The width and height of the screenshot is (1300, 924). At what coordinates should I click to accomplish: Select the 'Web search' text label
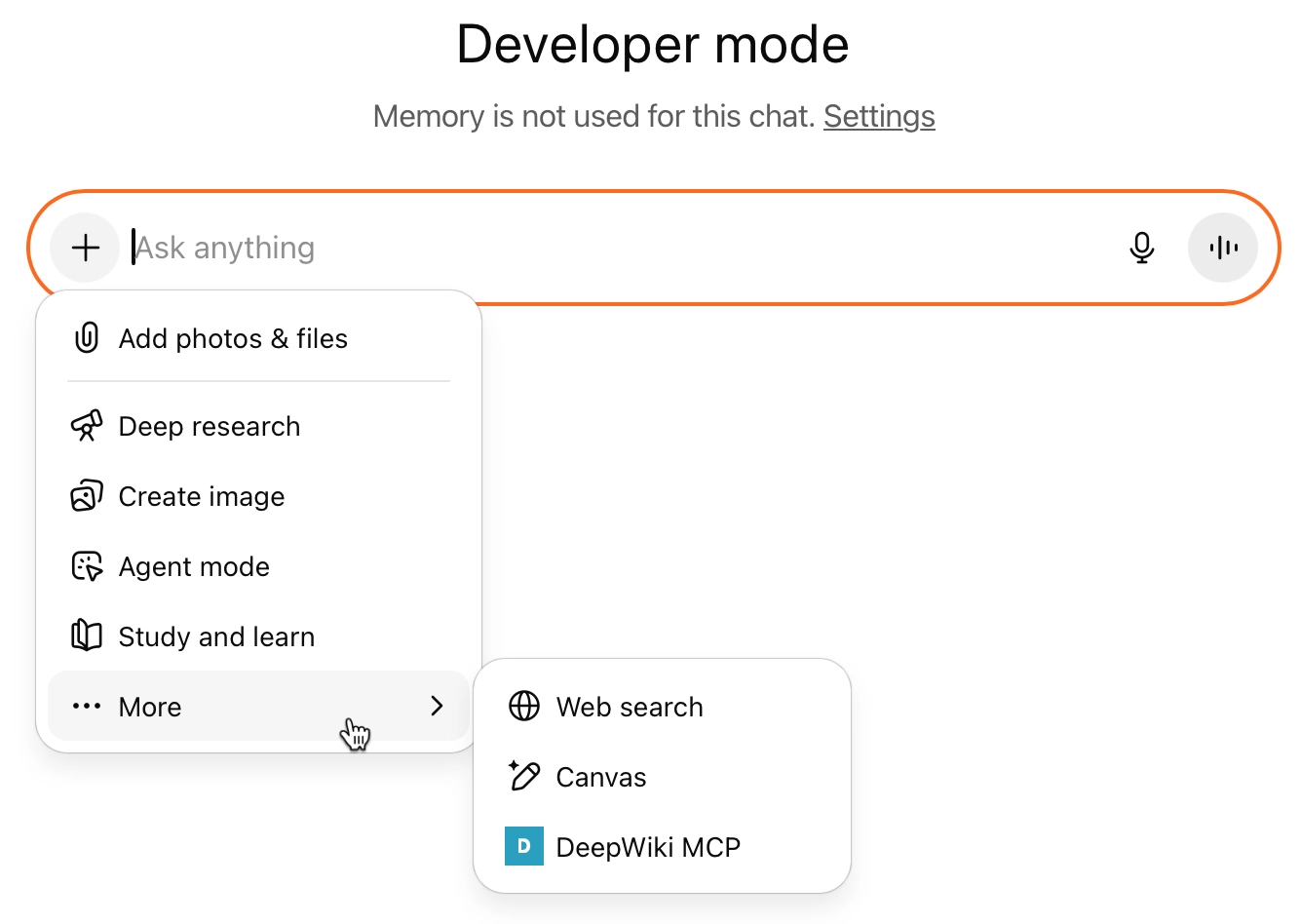[x=630, y=707]
